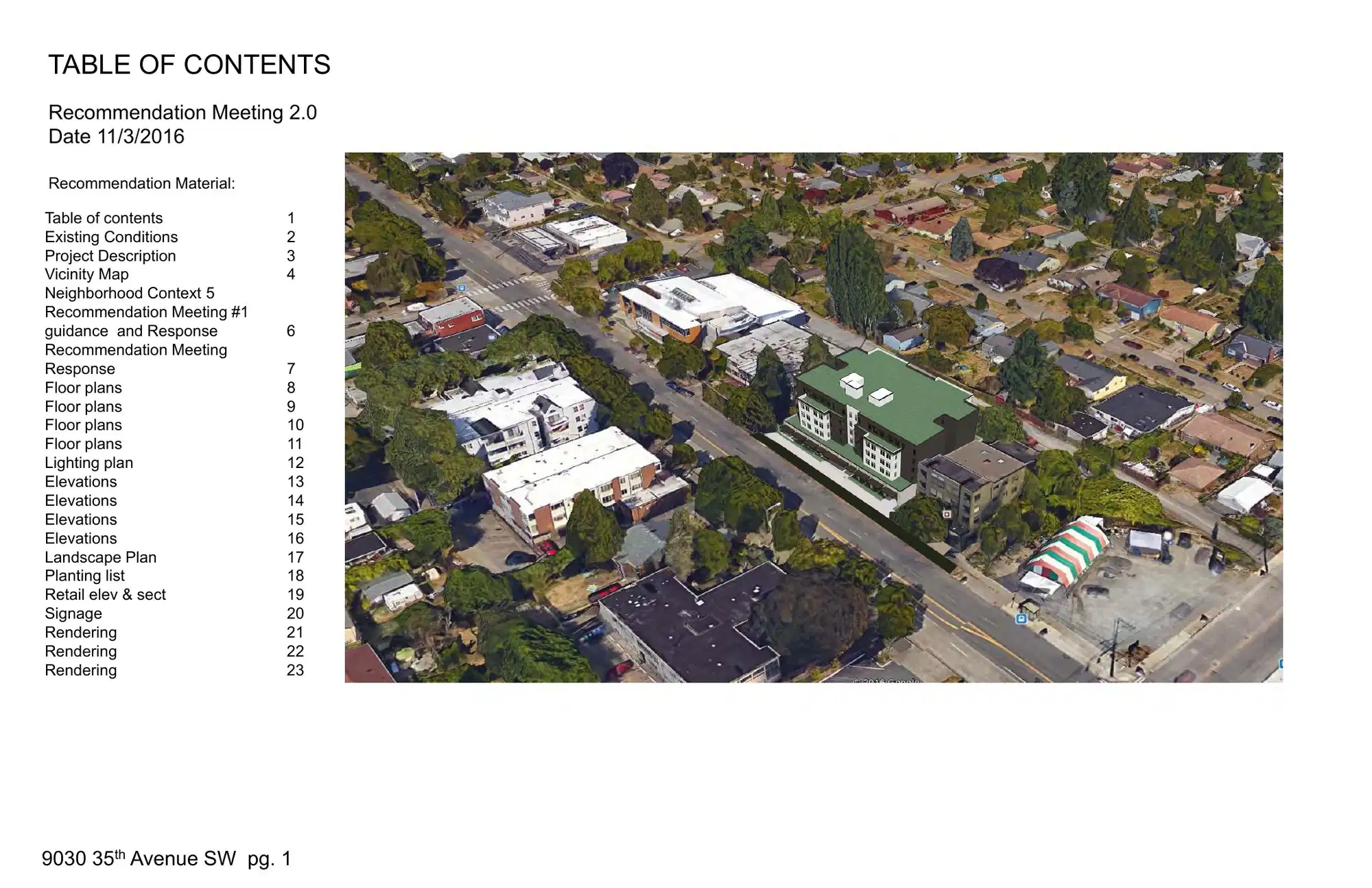
Task: Select the 'Planting list' entry
Action: tap(84, 576)
